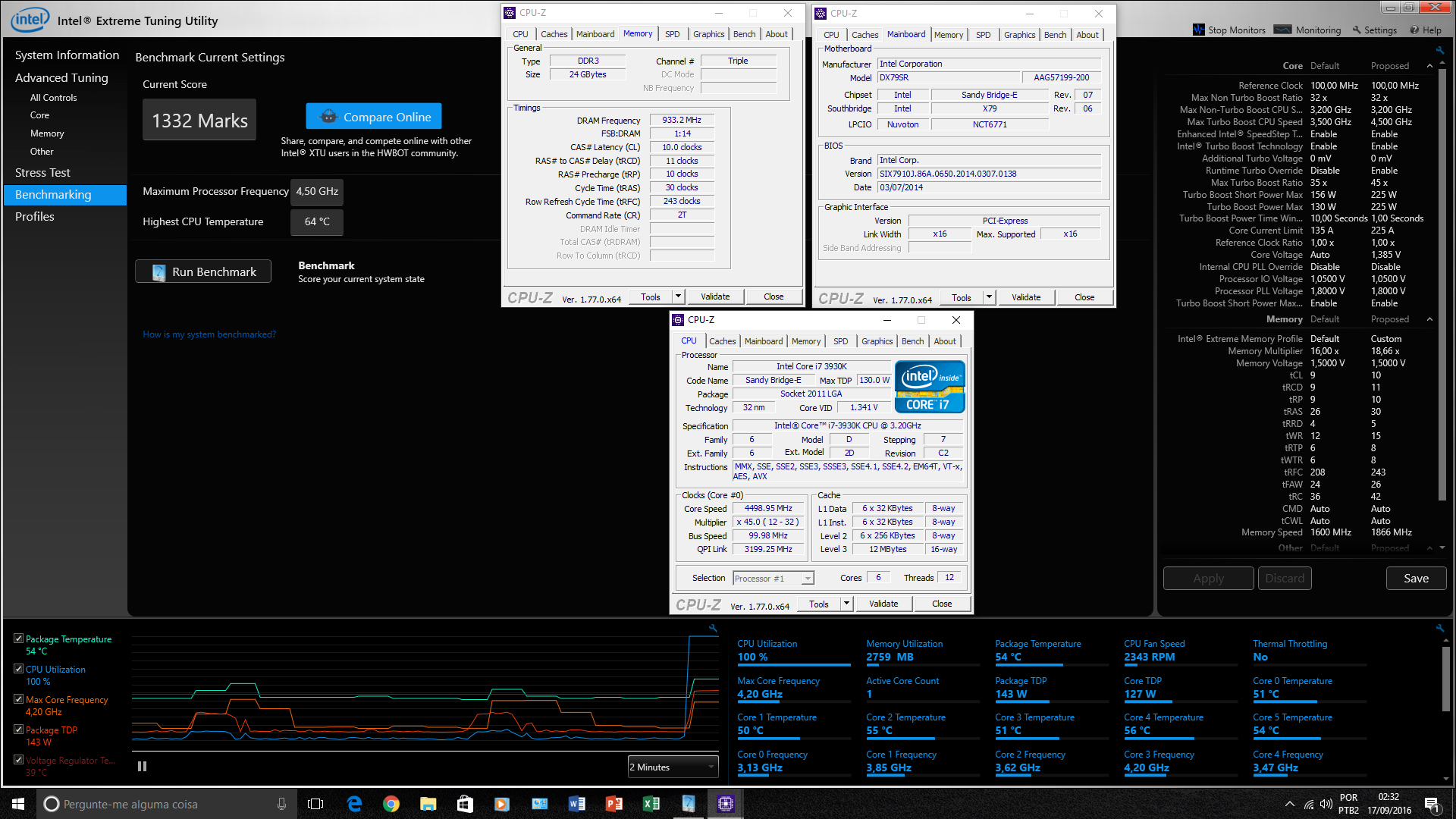The width and height of the screenshot is (1456, 819).
Task: Click the blue wrench above the monitor tiles
Action: tap(1439, 628)
